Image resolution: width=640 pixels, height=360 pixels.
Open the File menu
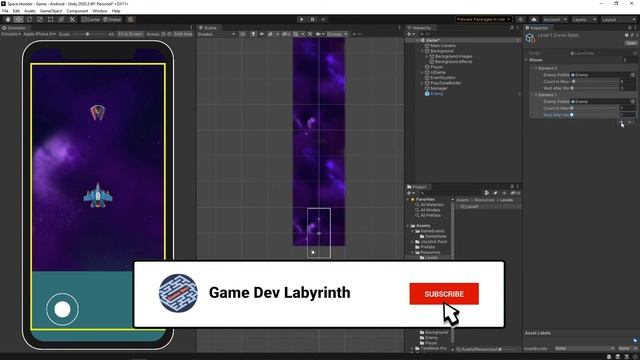pyautogui.click(x=5, y=11)
